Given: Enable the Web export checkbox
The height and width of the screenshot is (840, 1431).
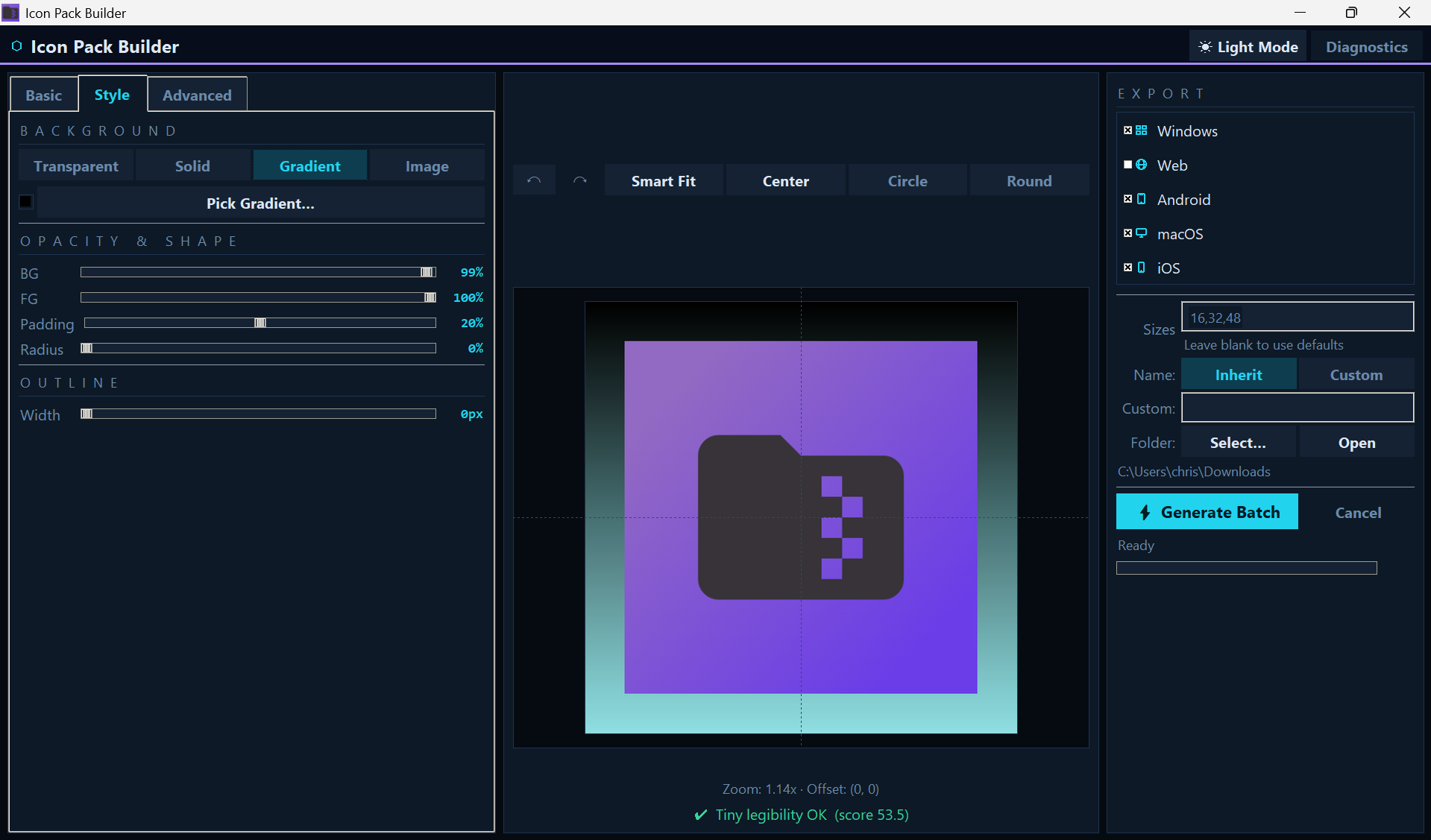Looking at the screenshot, I should (1127, 165).
